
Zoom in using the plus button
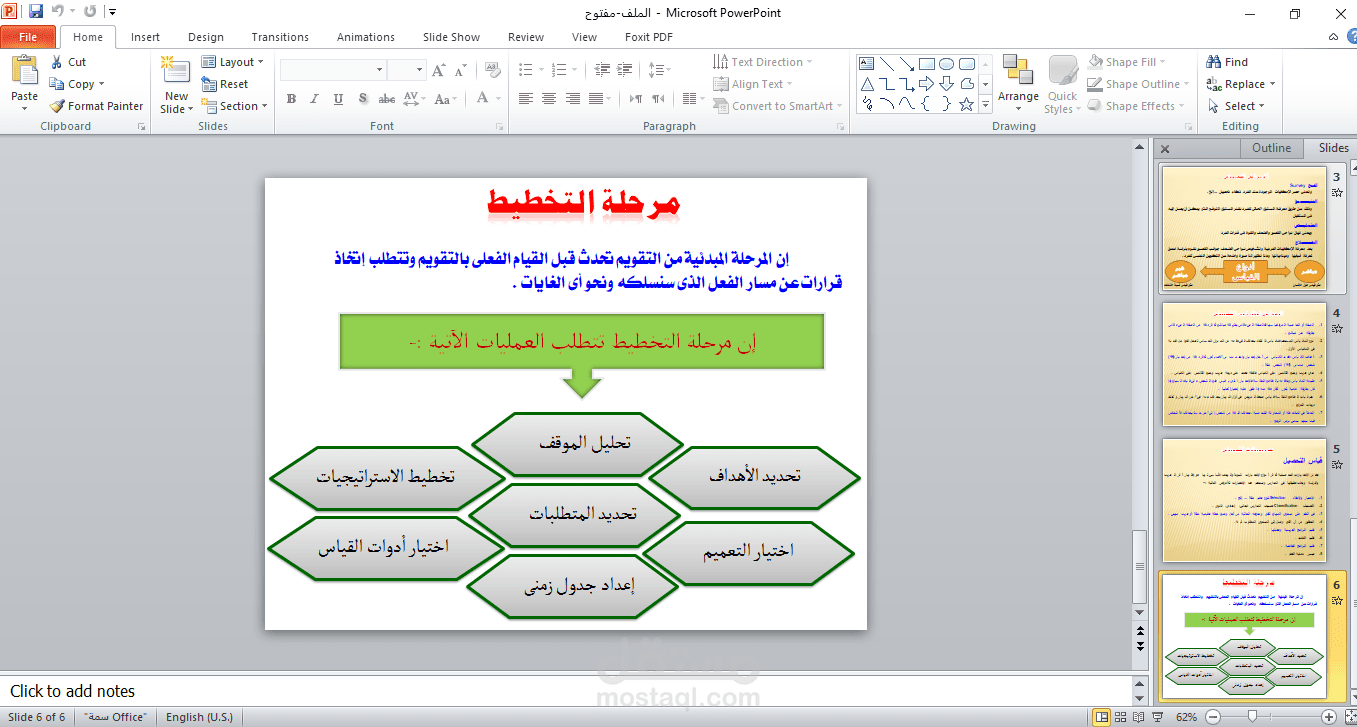[1328, 716]
